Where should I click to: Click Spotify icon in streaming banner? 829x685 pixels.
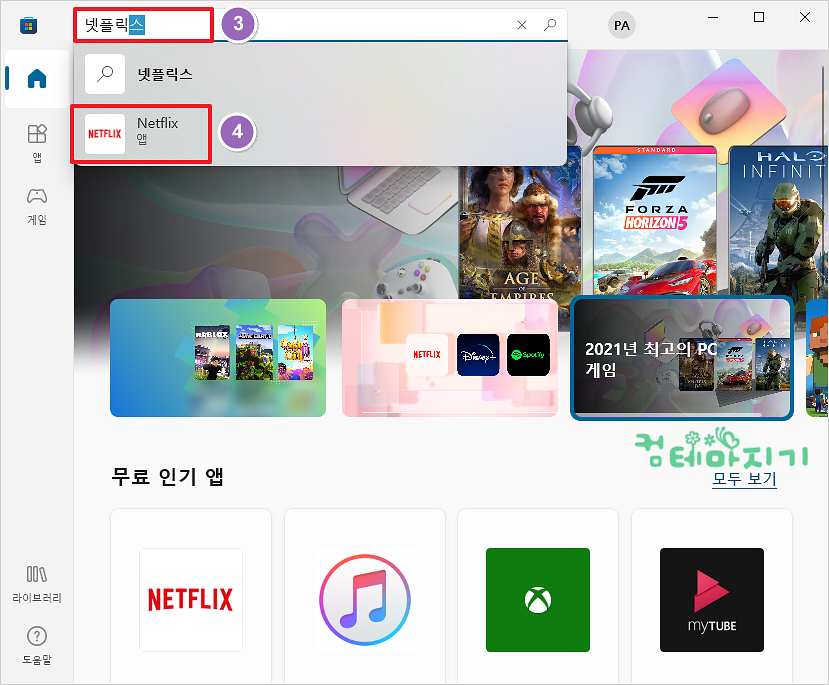528,355
